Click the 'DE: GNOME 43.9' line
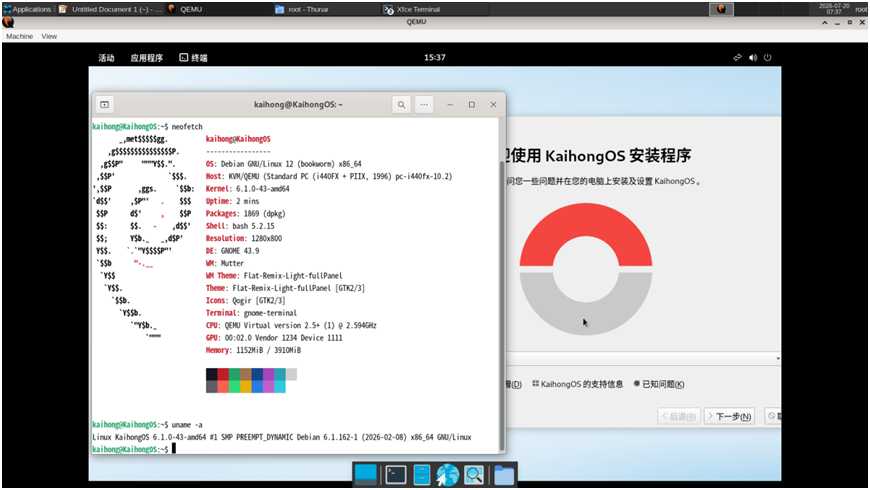This screenshot has height=490, width=870. coord(232,251)
